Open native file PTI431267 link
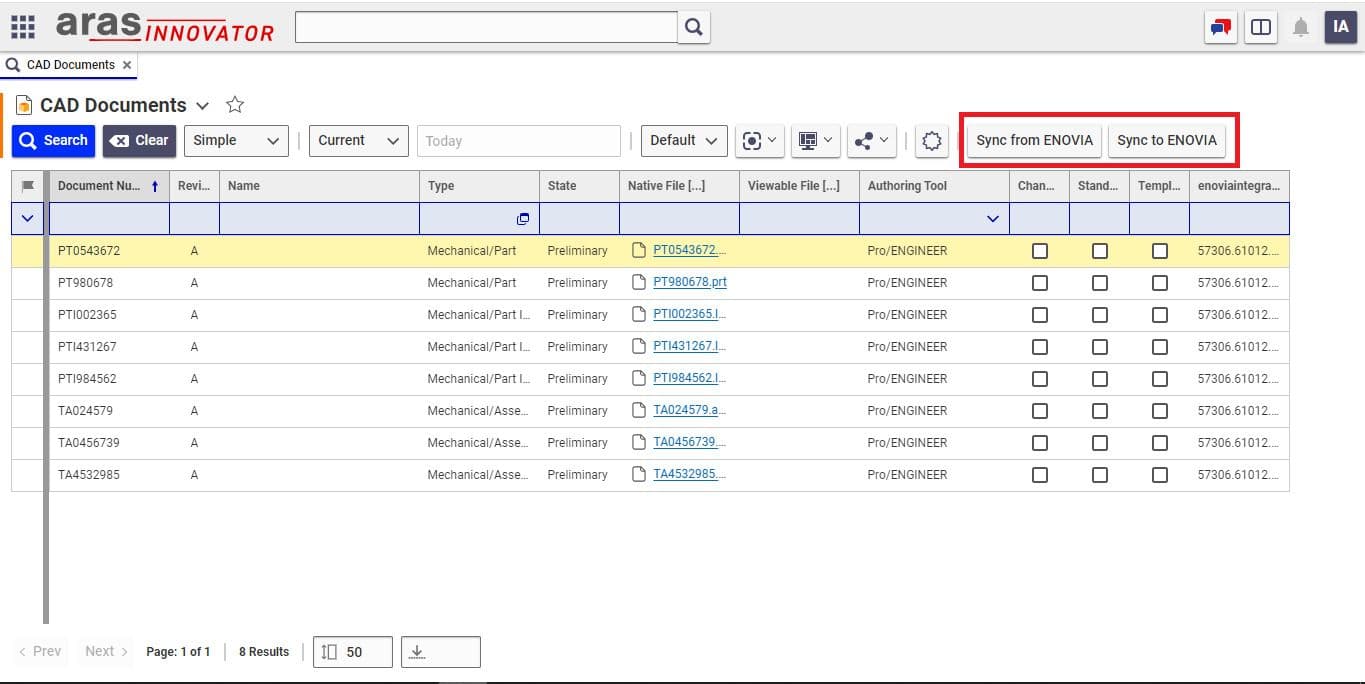This screenshot has width=1365, height=684. click(690, 347)
